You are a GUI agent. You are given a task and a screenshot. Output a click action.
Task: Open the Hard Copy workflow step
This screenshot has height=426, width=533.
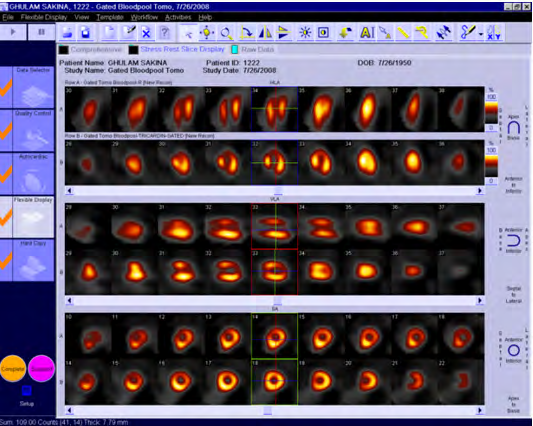[33, 260]
